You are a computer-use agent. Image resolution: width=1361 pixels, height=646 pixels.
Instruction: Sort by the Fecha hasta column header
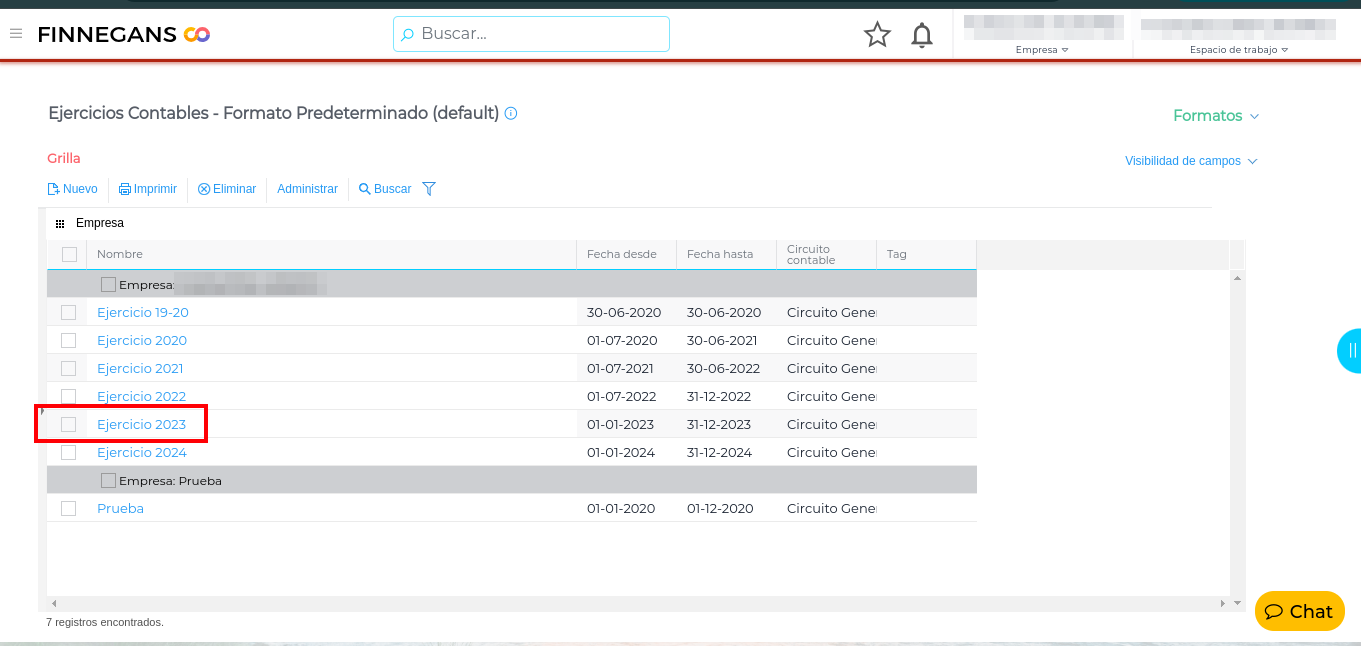click(x=726, y=254)
